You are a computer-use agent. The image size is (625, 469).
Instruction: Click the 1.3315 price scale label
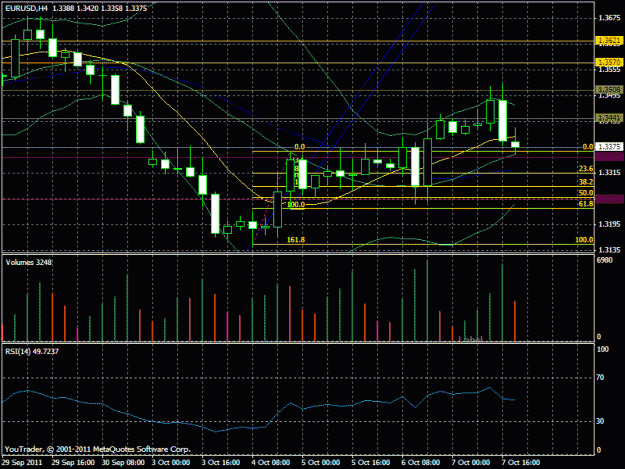(x=609, y=173)
